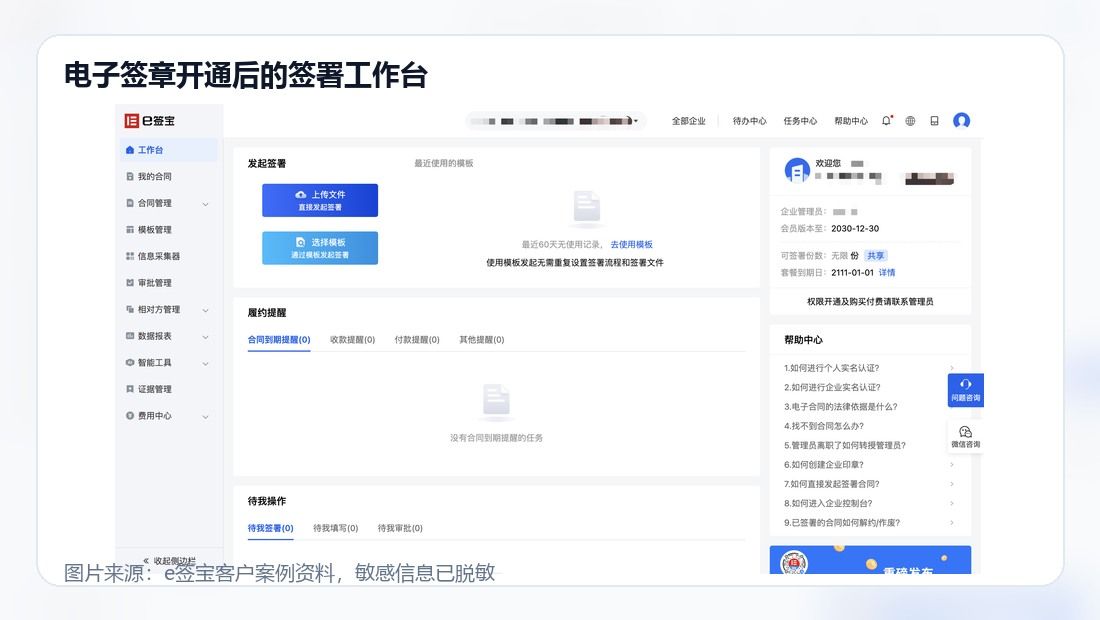Open help item 3.电子合同的法律依据是什么?
Viewport: 1100px width, 620px height.
840,407
